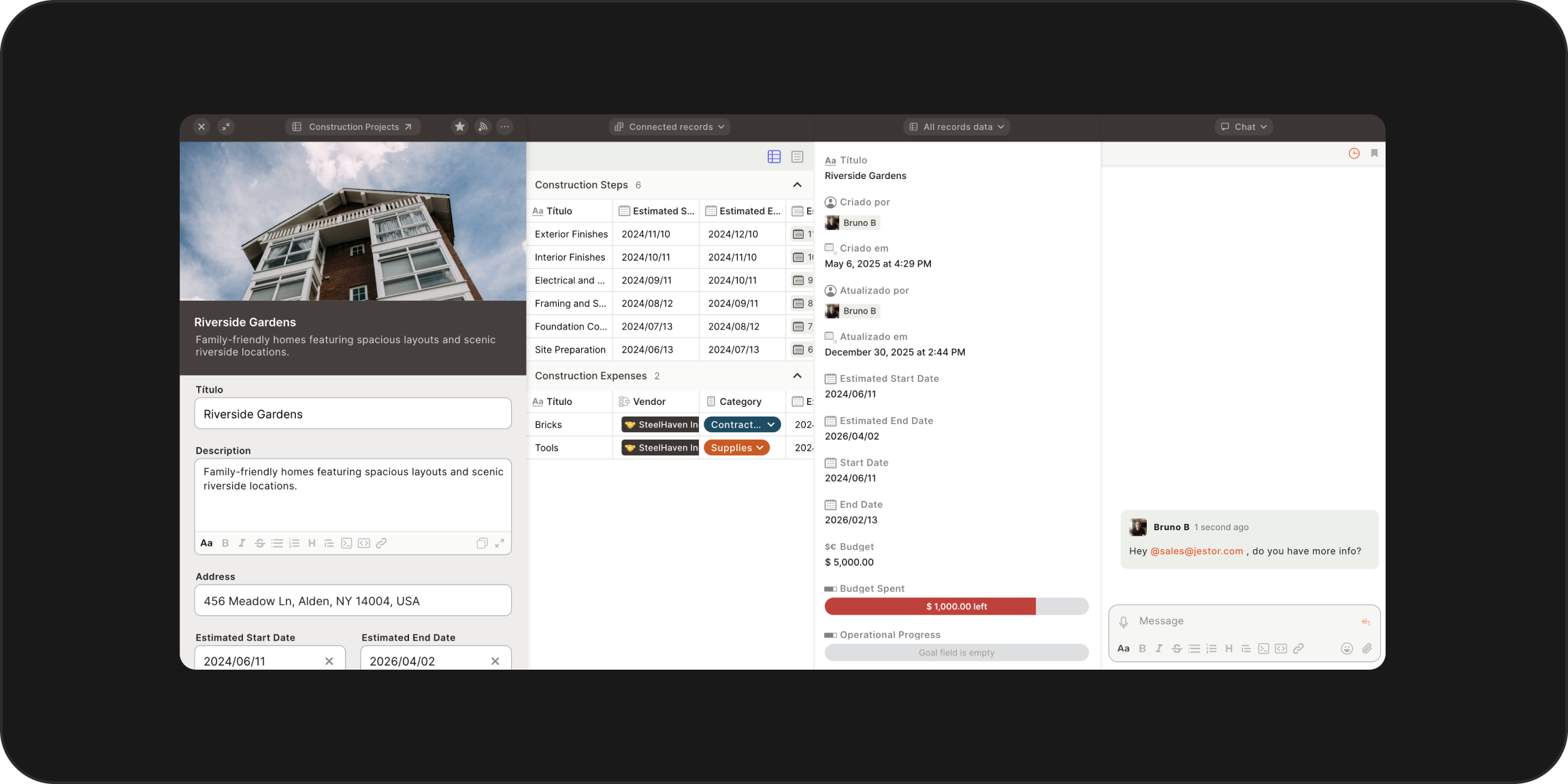
Task: Click the sales@jestor.com email link
Action: [x=1196, y=551]
